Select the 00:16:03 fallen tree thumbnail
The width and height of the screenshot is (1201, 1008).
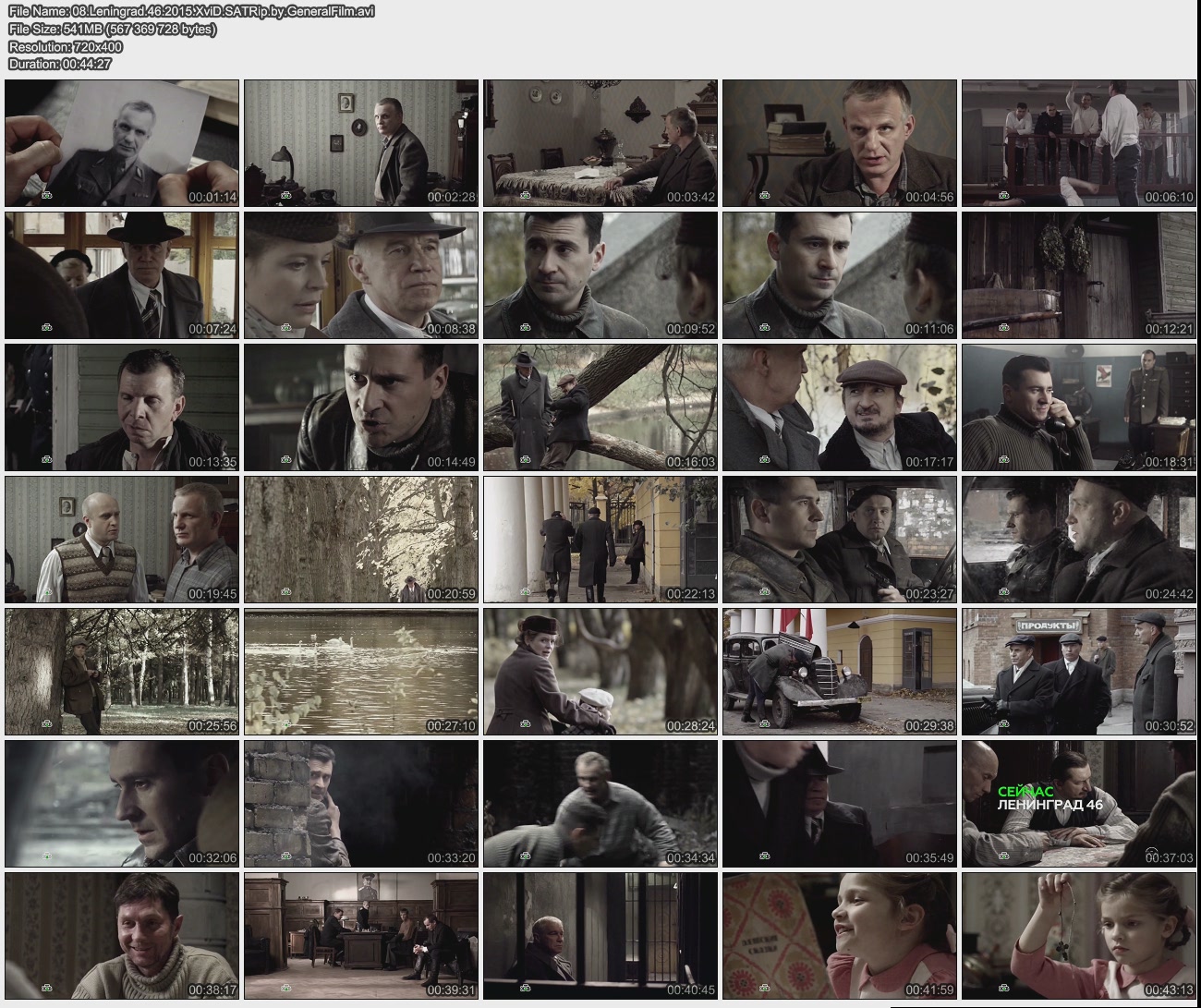tap(600, 407)
